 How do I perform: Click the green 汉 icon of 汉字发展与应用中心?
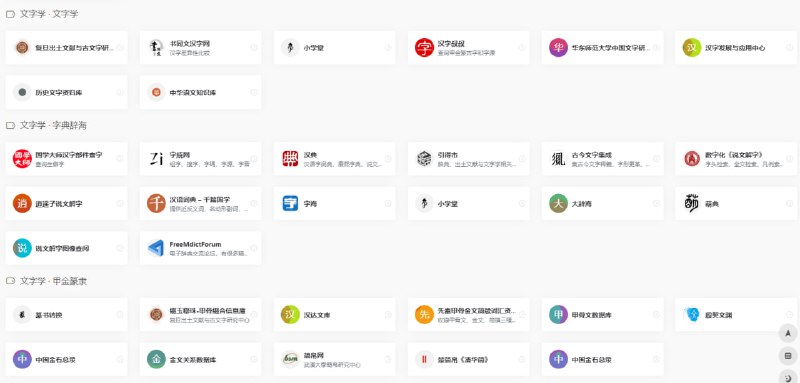692,47
